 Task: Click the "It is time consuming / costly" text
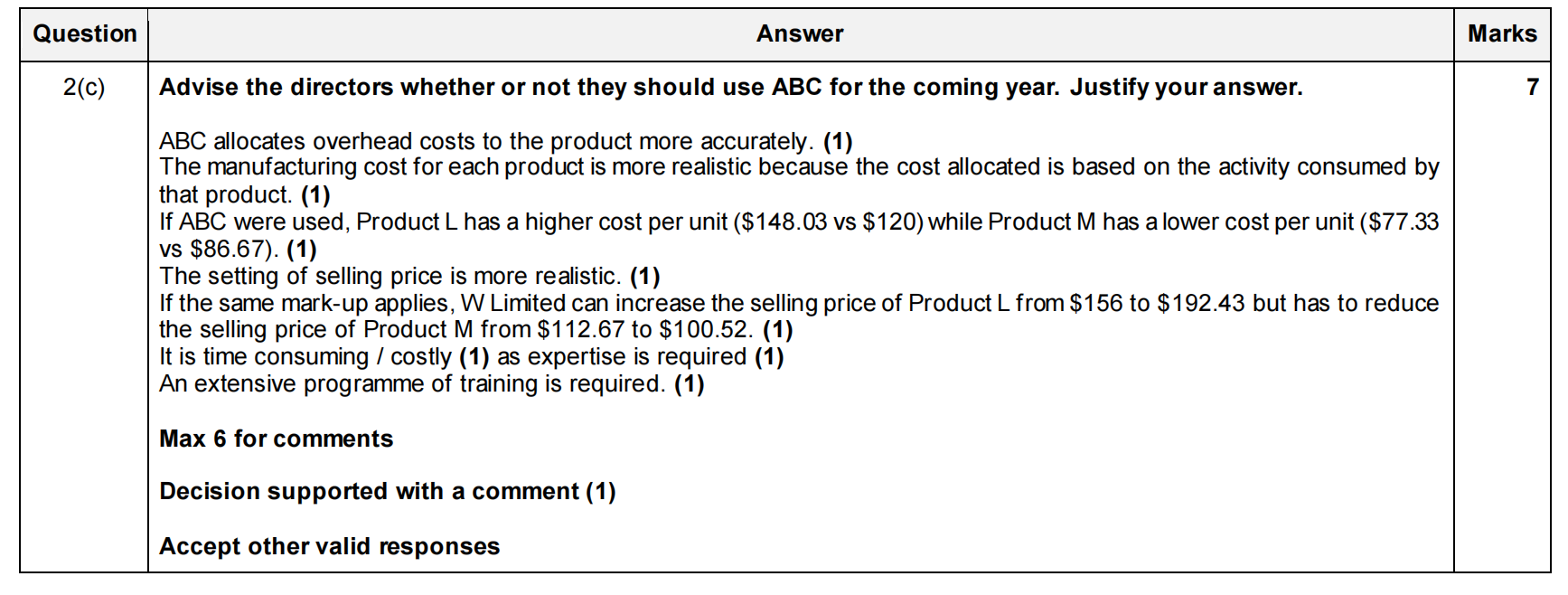coord(305,357)
